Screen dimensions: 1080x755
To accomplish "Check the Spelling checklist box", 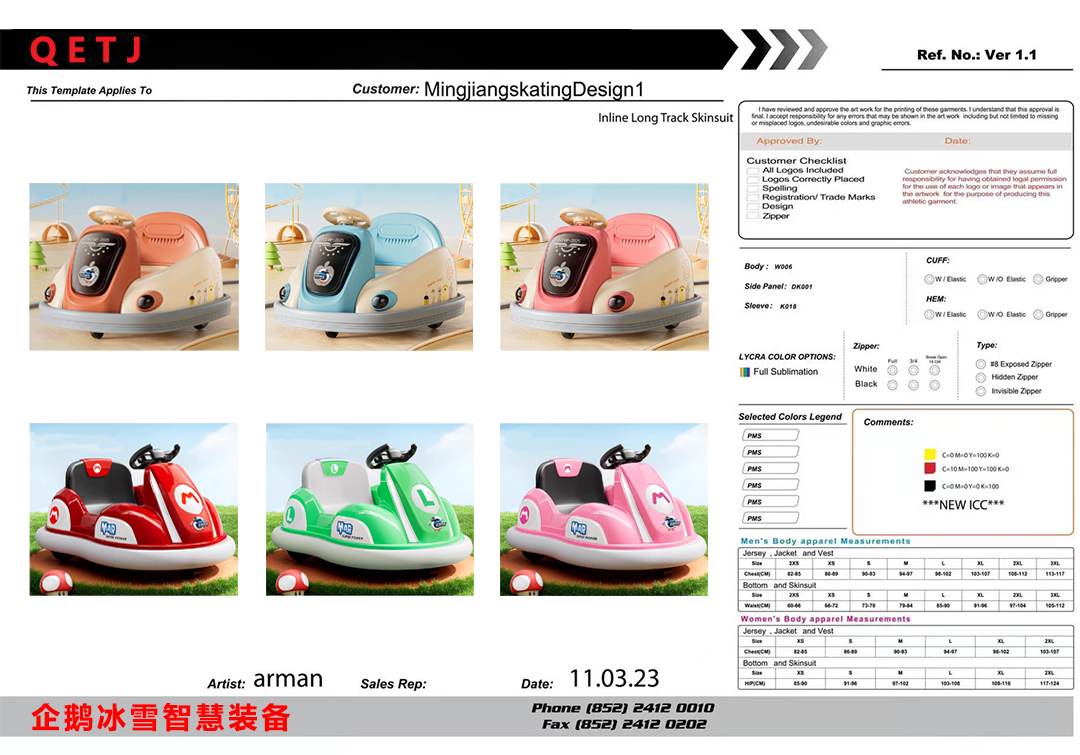I will pyautogui.click(x=753, y=188).
